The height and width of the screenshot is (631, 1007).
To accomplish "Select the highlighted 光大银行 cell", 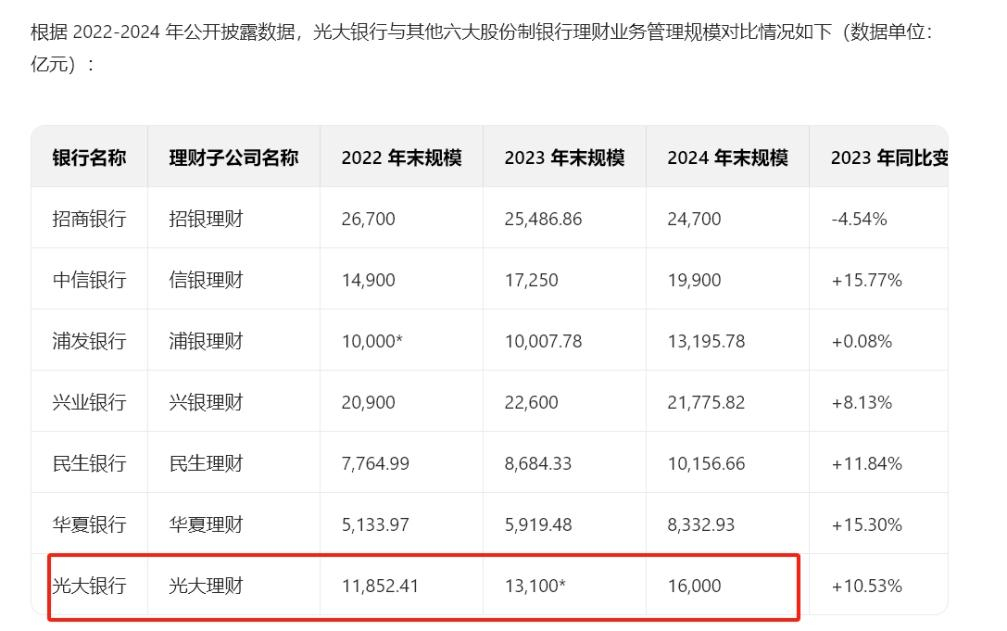I will (89, 586).
